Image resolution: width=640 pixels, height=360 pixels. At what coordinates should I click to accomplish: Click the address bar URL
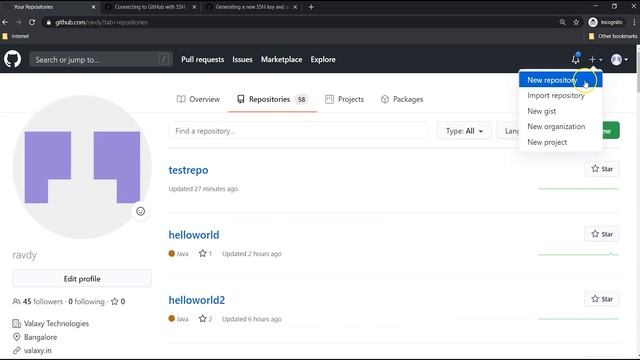(x=101, y=22)
